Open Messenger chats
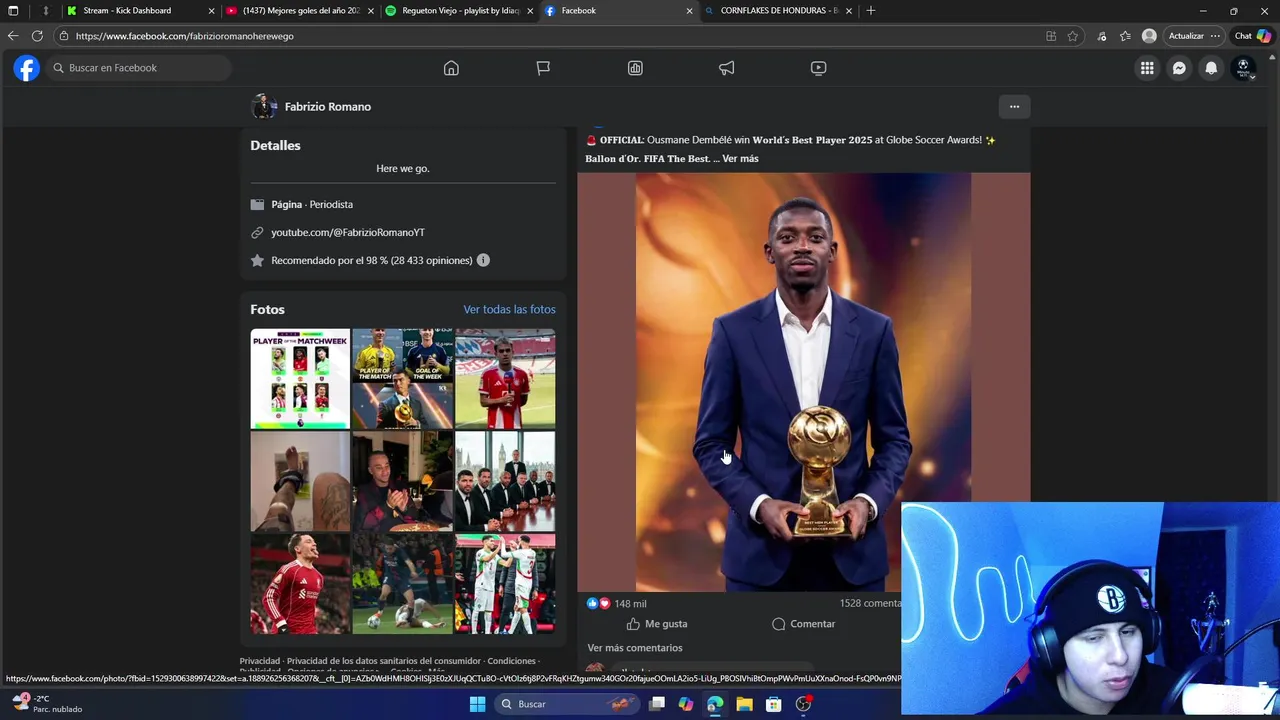Image resolution: width=1280 pixels, height=720 pixels. point(1179,68)
